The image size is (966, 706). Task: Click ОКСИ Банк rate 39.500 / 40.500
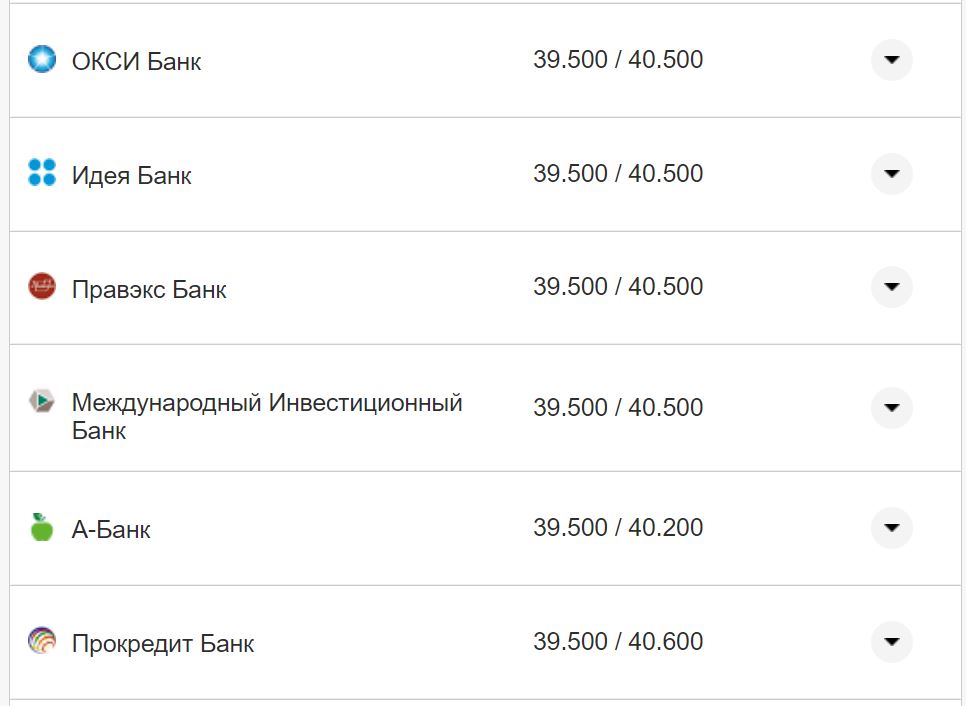[620, 59]
